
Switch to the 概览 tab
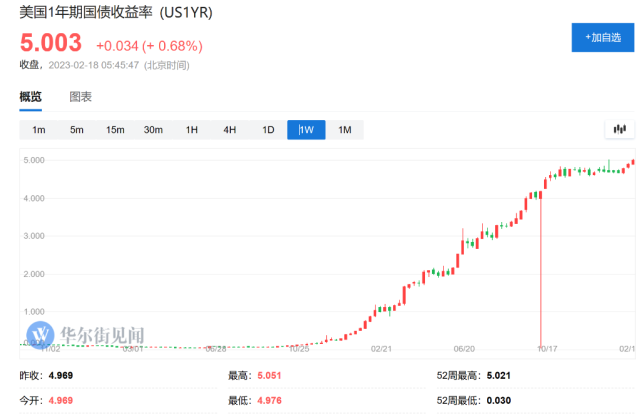tap(31, 97)
